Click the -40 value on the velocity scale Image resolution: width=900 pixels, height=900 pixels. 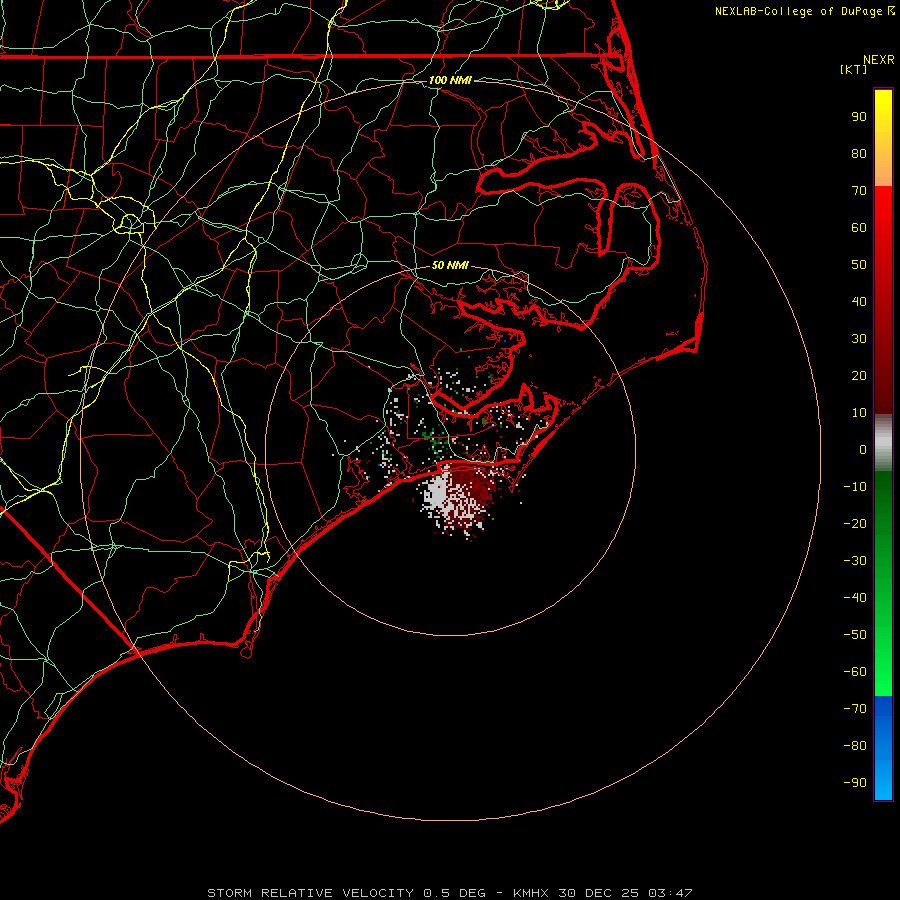[x=855, y=598]
